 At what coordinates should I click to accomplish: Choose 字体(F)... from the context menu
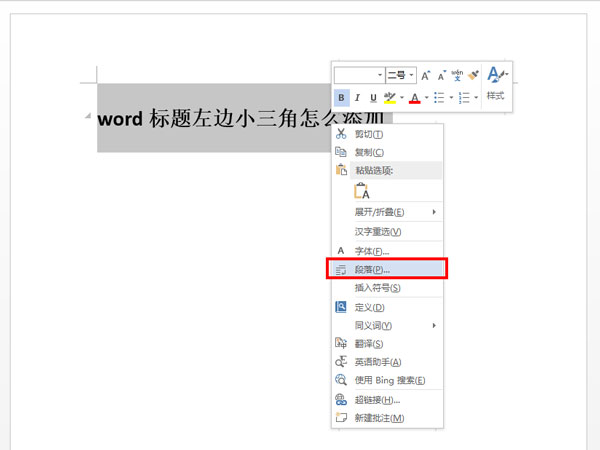coord(372,251)
